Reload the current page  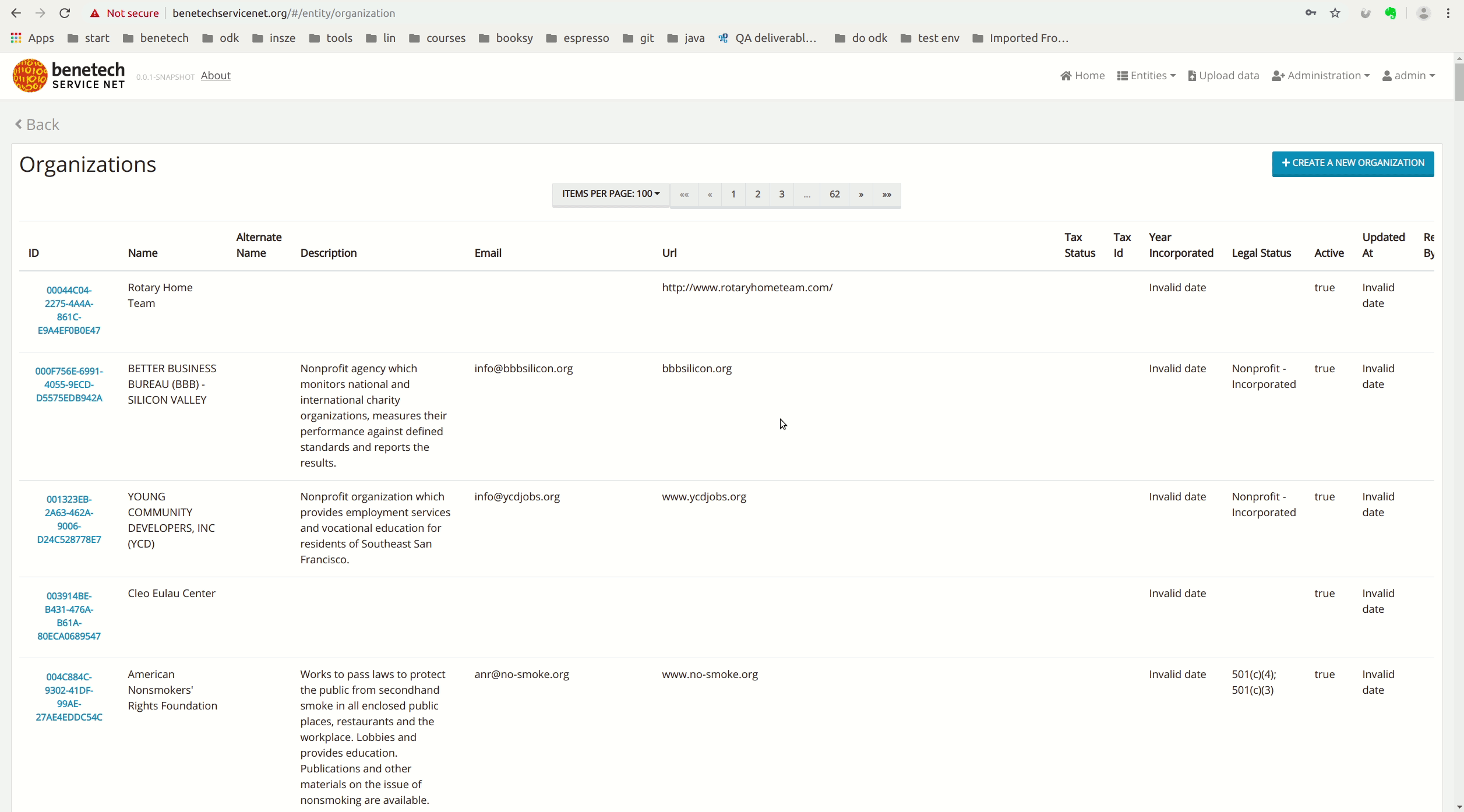pyautogui.click(x=65, y=13)
